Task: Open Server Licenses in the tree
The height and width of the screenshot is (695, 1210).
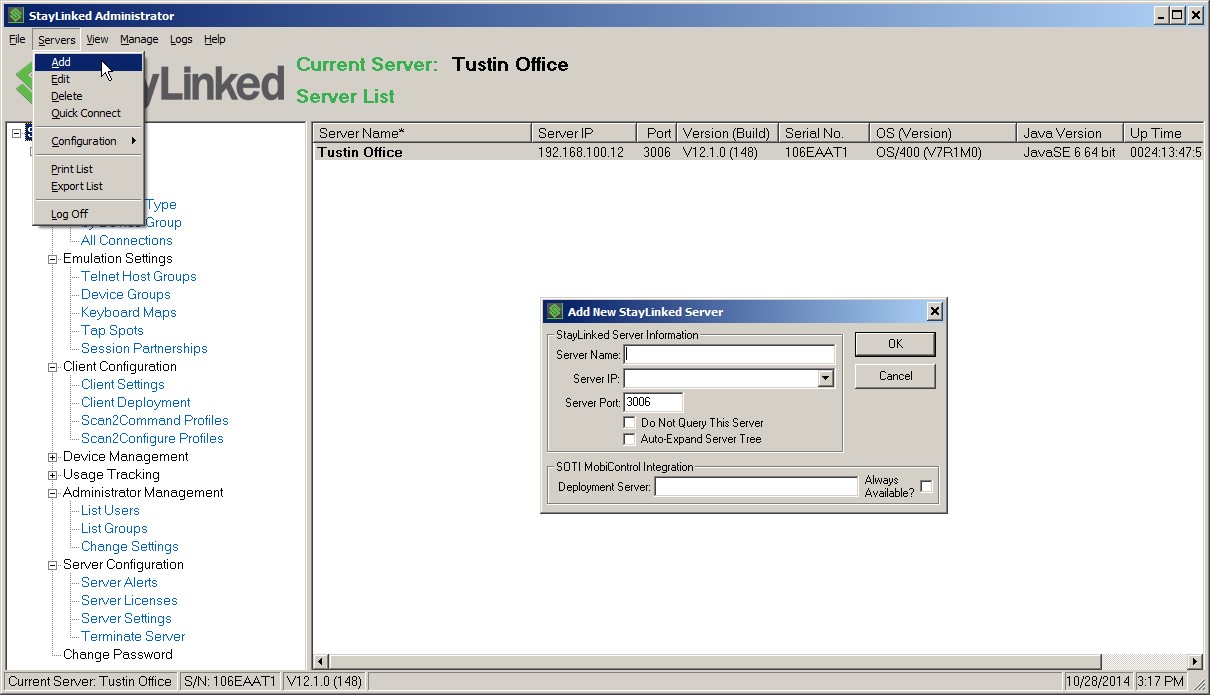Action: 127,600
